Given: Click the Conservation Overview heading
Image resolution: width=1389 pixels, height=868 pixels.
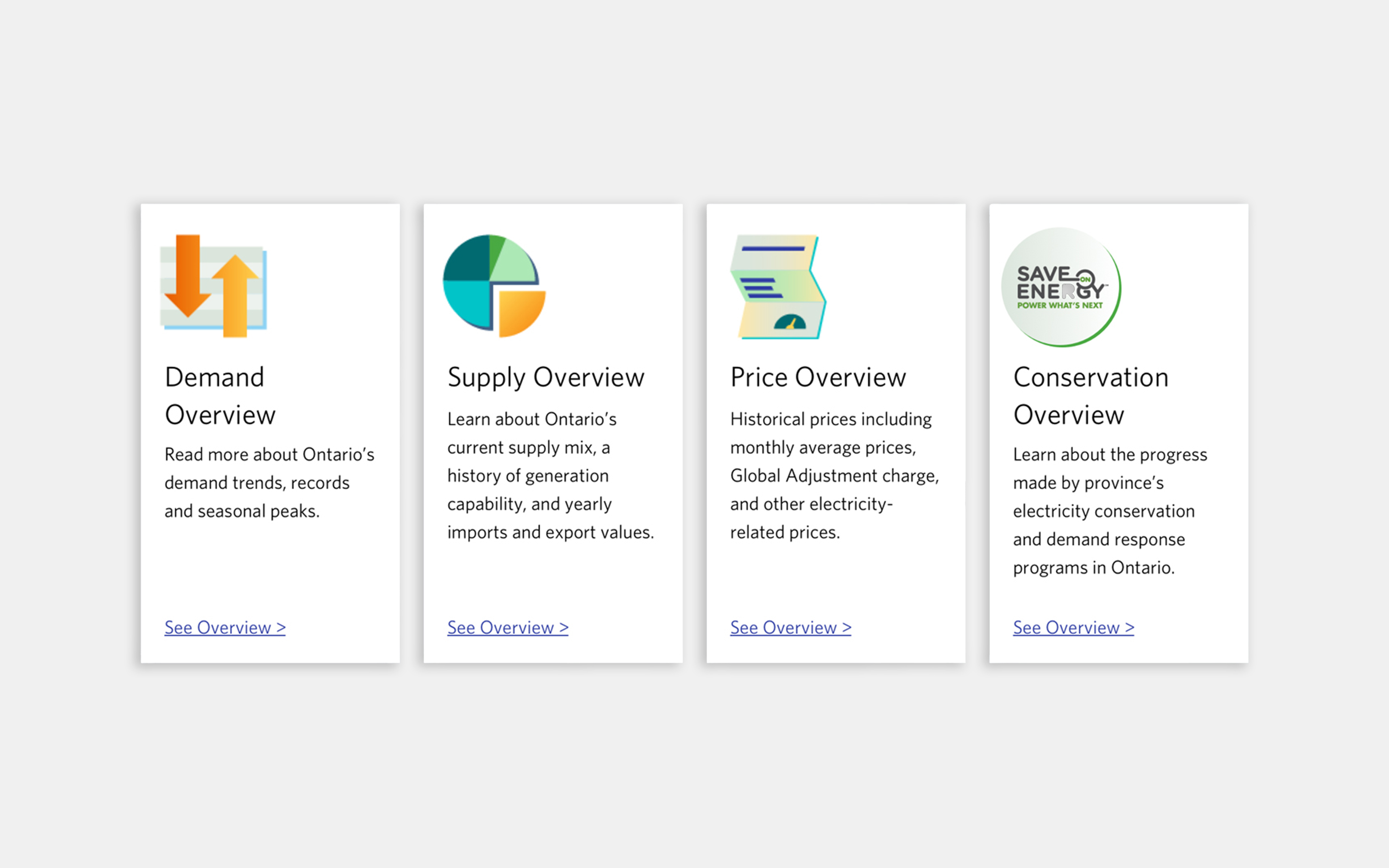Looking at the screenshot, I should (x=1091, y=396).
